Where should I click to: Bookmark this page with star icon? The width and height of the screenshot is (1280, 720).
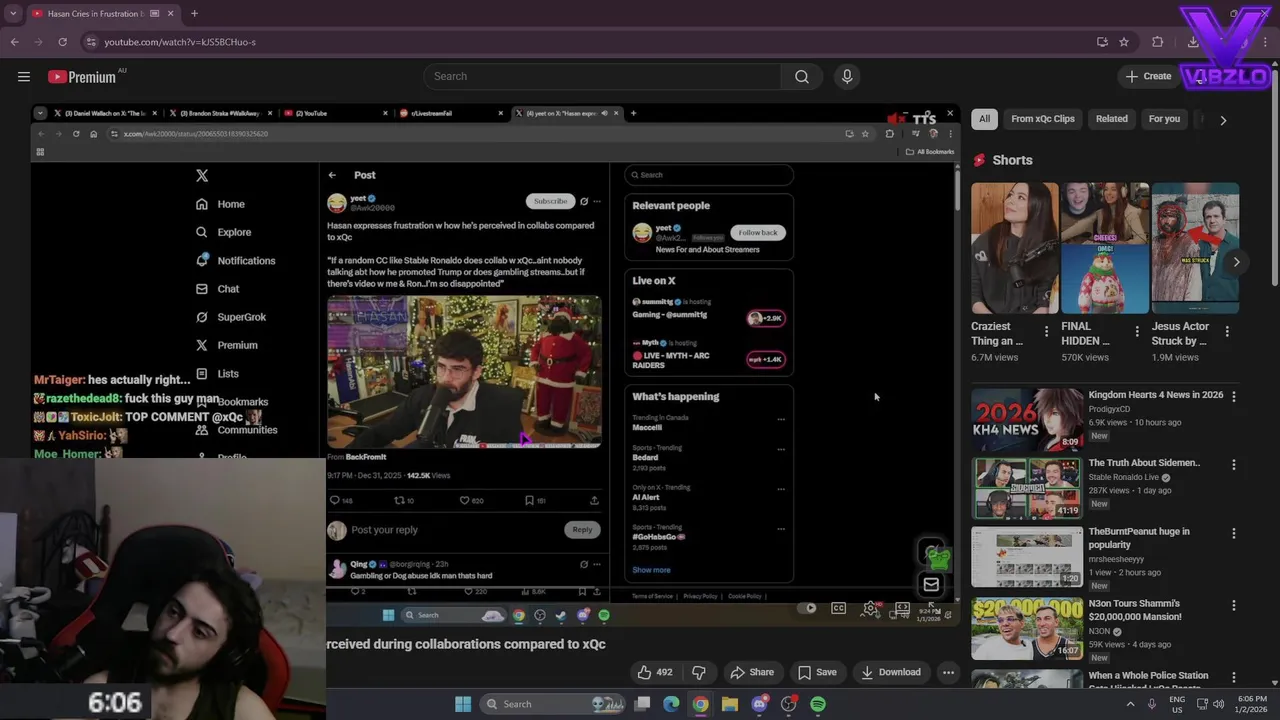click(x=1124, y=42)
